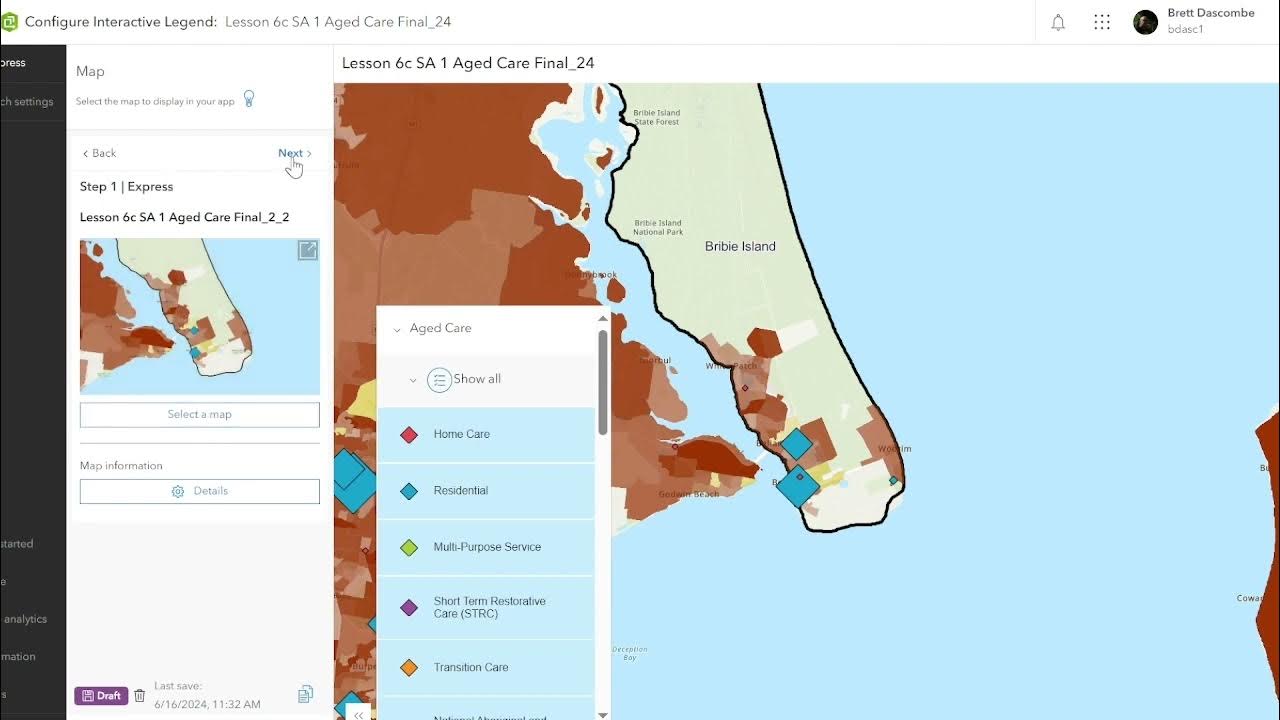Toggle Home Care legend filter

pyautogui.click(x=486, y=435)
